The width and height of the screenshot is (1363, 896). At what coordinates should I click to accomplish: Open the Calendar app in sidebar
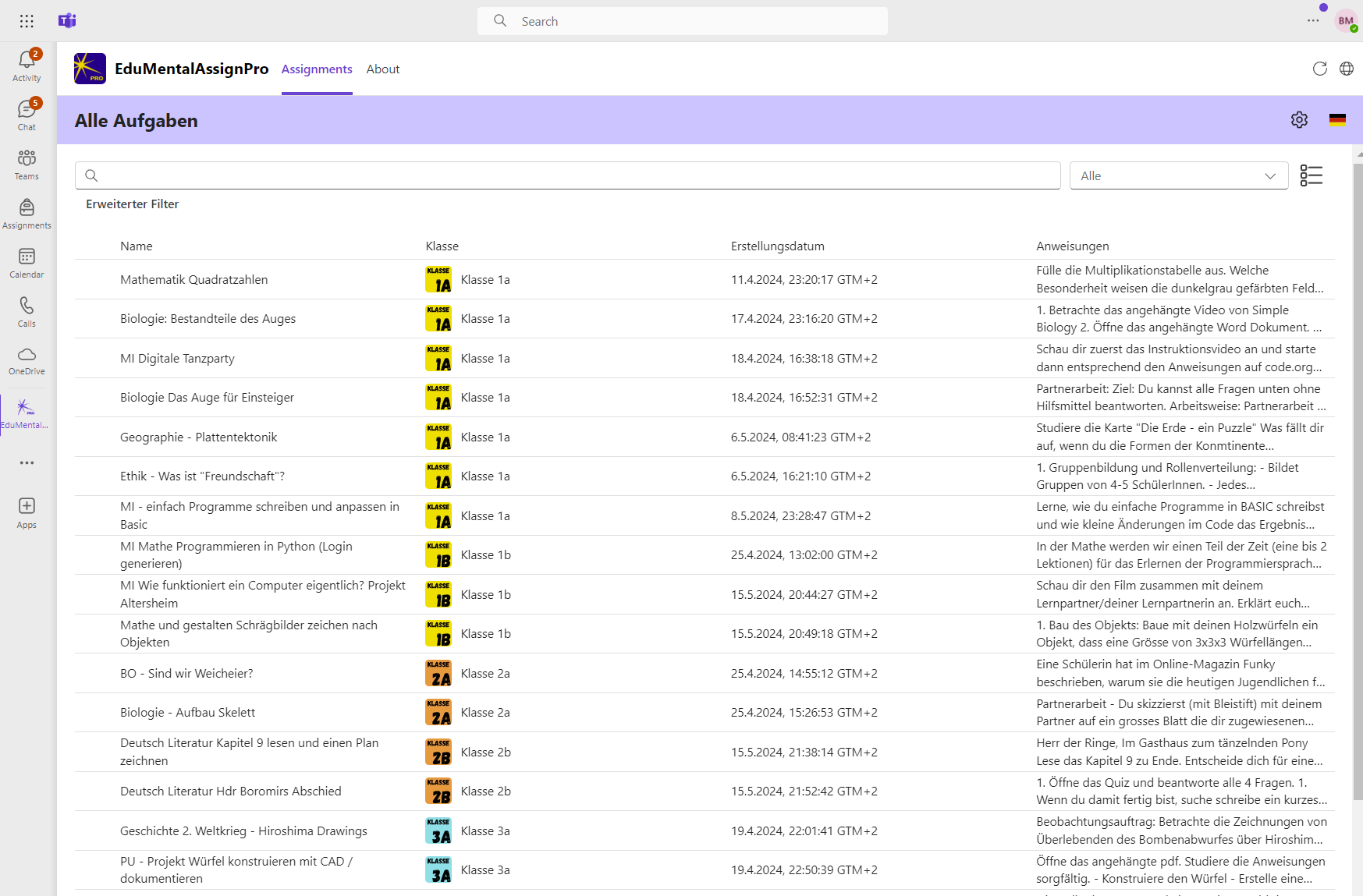pos(27,262)
